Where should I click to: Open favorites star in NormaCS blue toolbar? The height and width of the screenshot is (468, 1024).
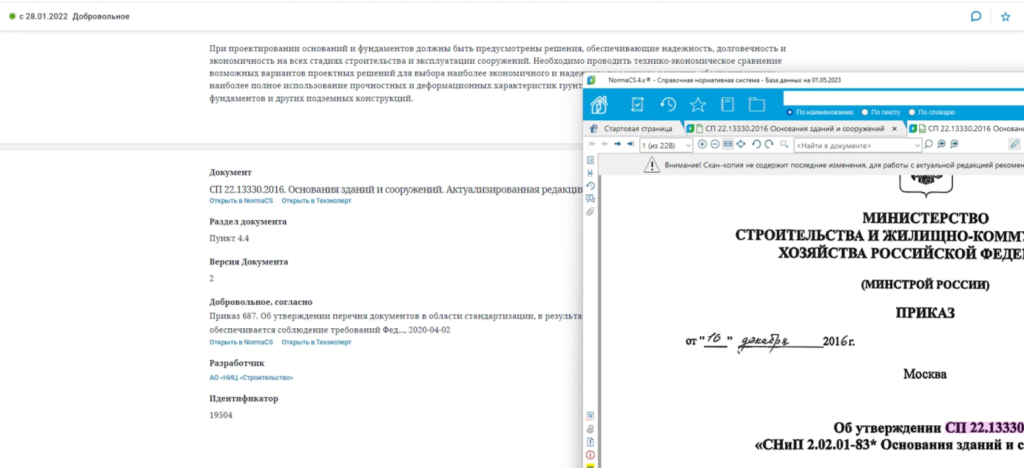[698, 104]
